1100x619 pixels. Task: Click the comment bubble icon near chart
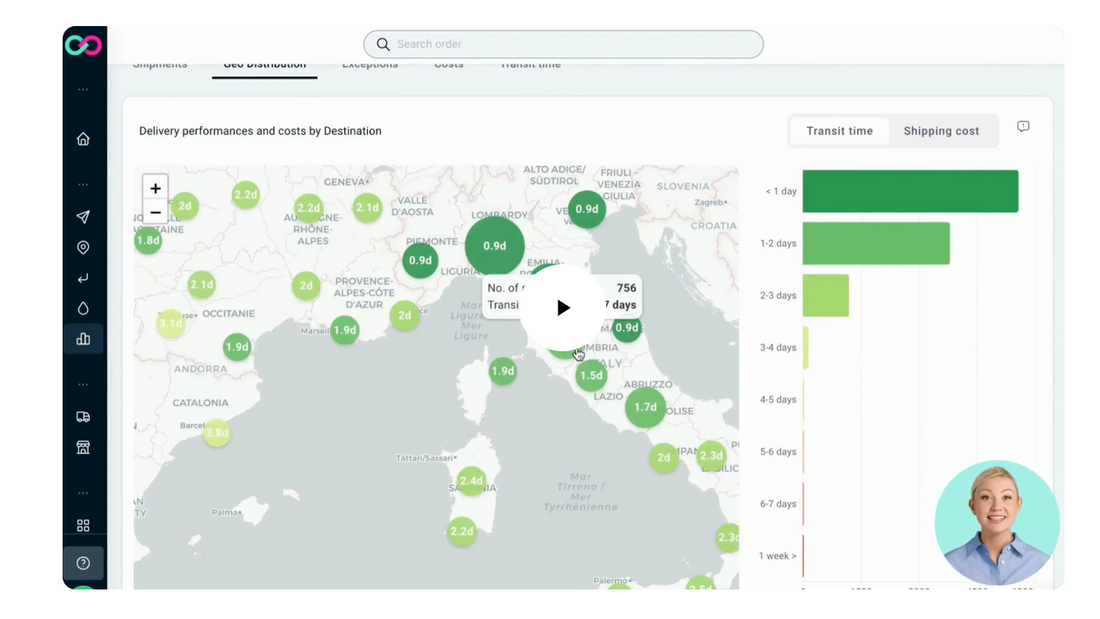(1023, 126)
